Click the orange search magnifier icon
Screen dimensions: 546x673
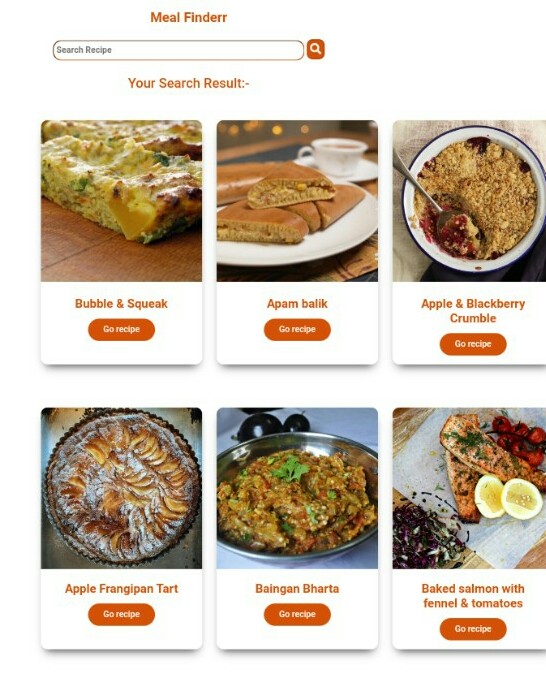pyautogui.click(x=315, y=49)
